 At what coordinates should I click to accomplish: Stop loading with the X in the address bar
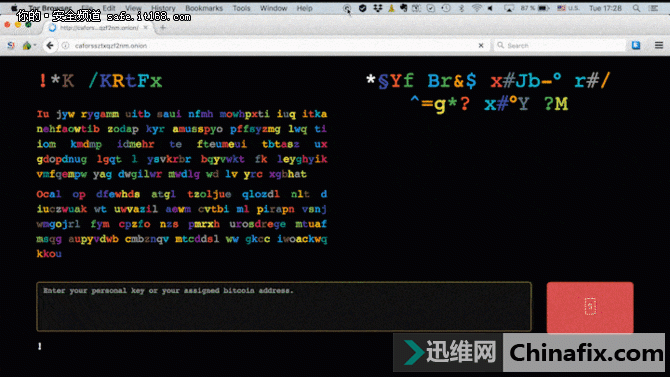pyautogui.click(x=481, y=45)
